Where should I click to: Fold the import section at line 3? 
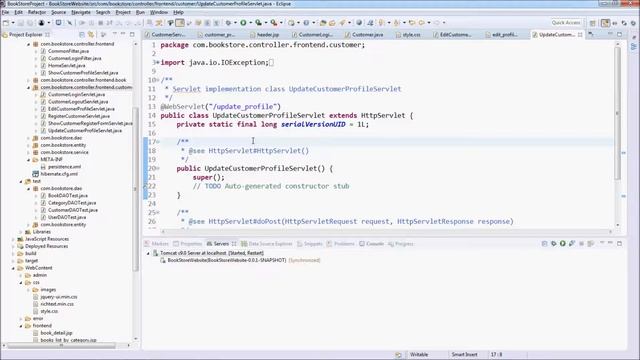pyautogui.click(x=157, y=62)
